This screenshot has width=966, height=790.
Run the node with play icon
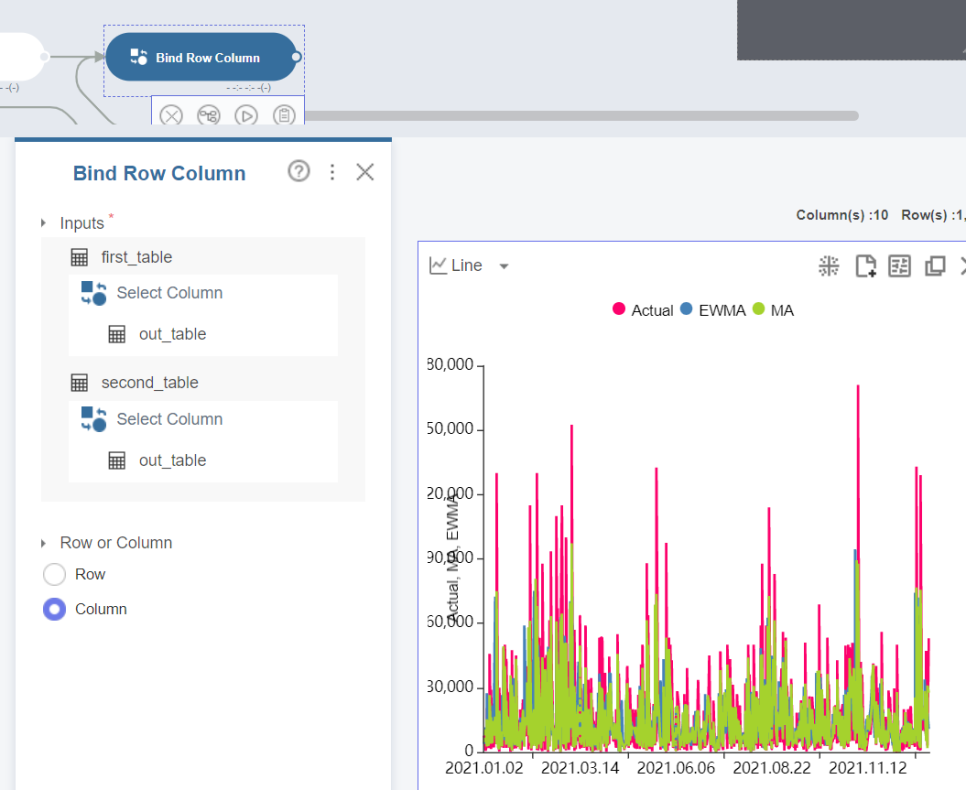(x=246, y=115)
